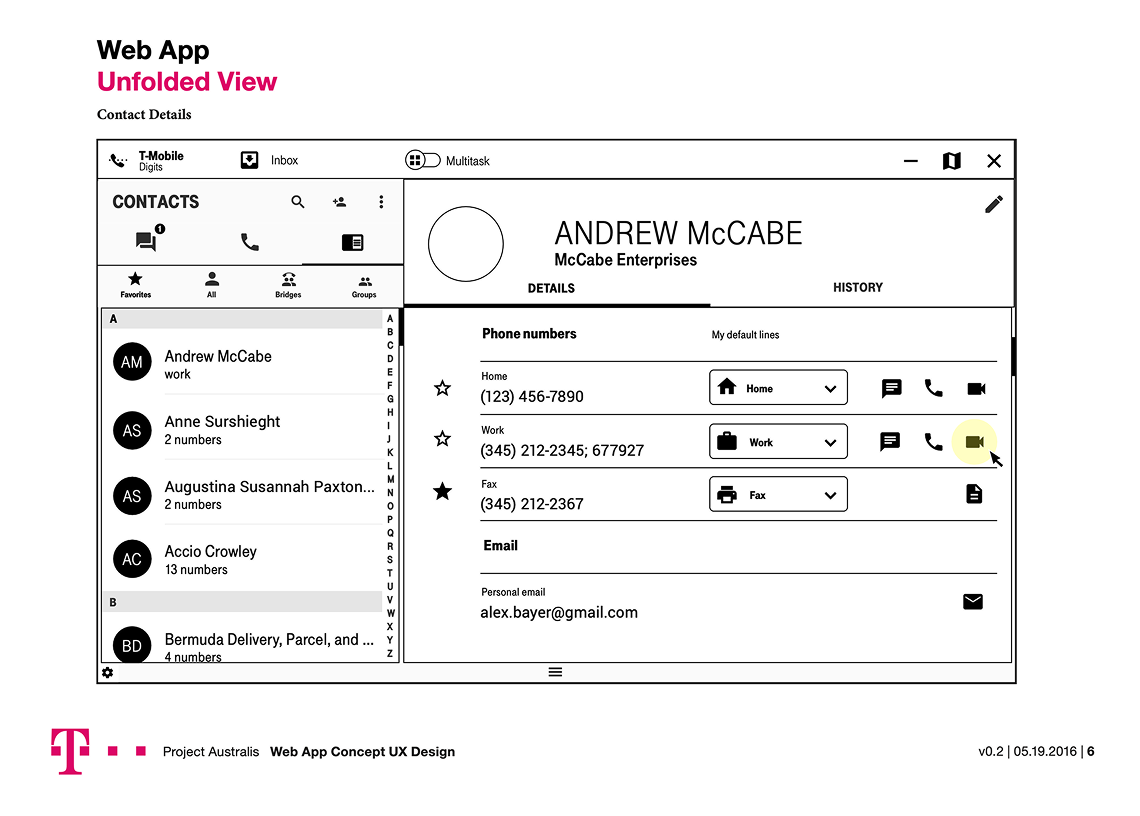Viewport: 1140px width, 816px height.
Task: Open contacts three-dot overflow menu
Action: tap(381, 201)
